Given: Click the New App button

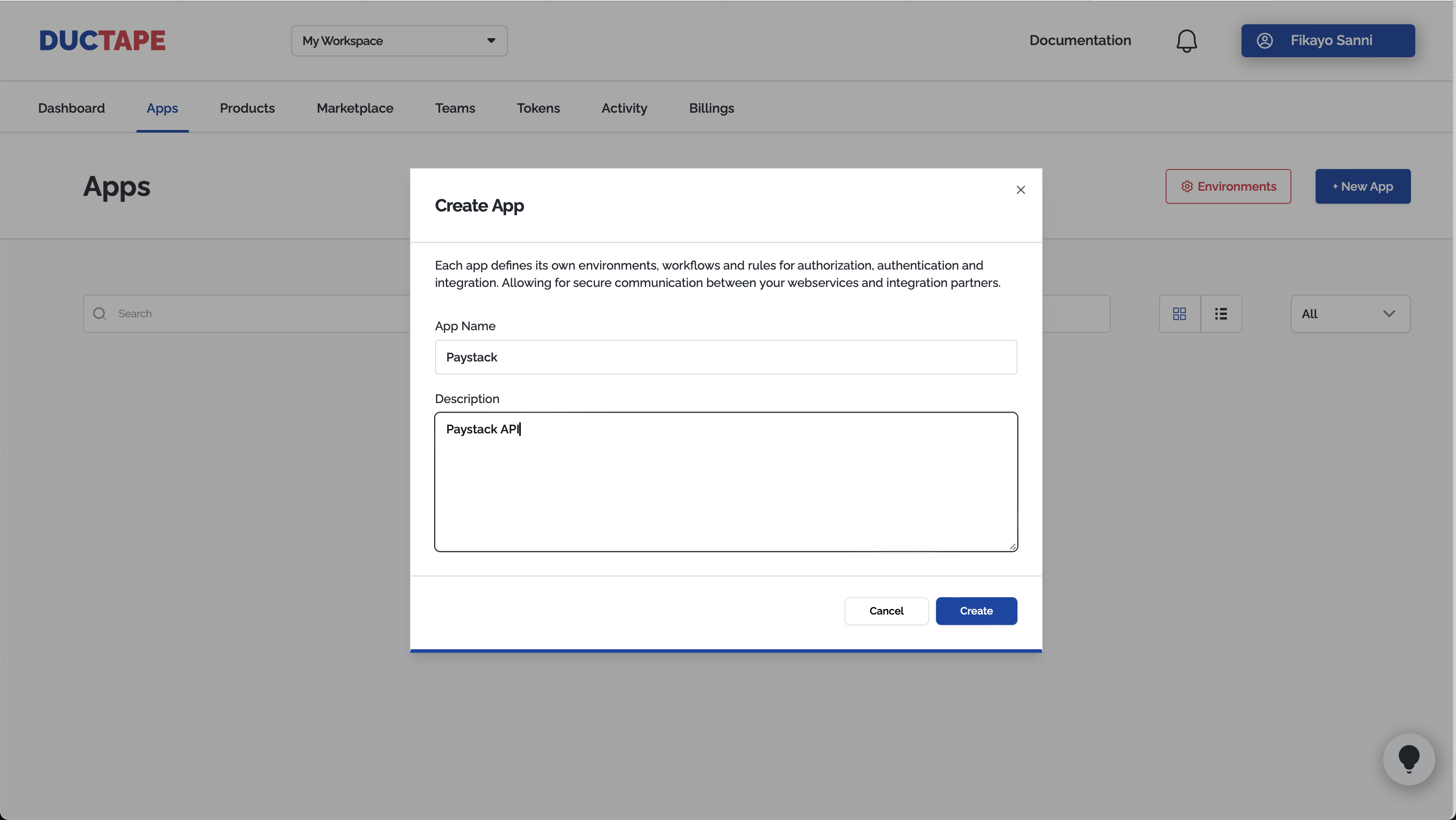Looking at the screenshot, I should coord(1362,186).
